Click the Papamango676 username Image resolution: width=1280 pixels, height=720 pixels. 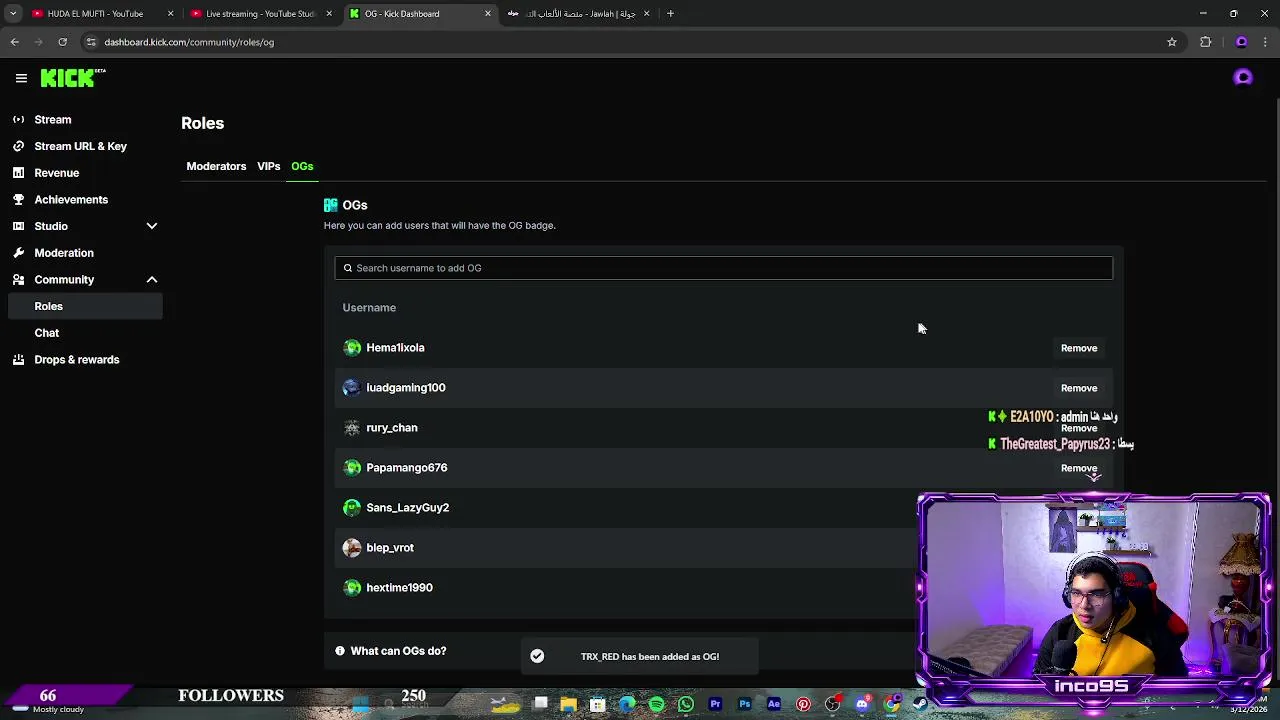(407, 468)
